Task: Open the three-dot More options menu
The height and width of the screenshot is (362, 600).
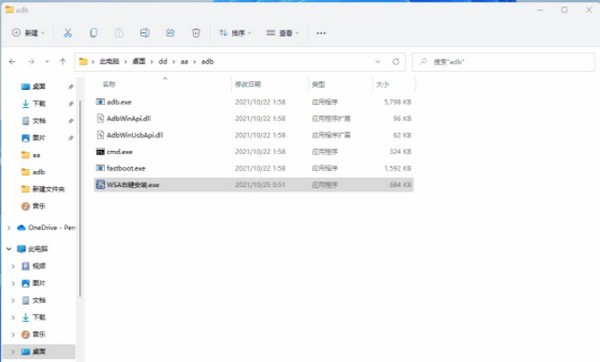Action: point(321,33)
